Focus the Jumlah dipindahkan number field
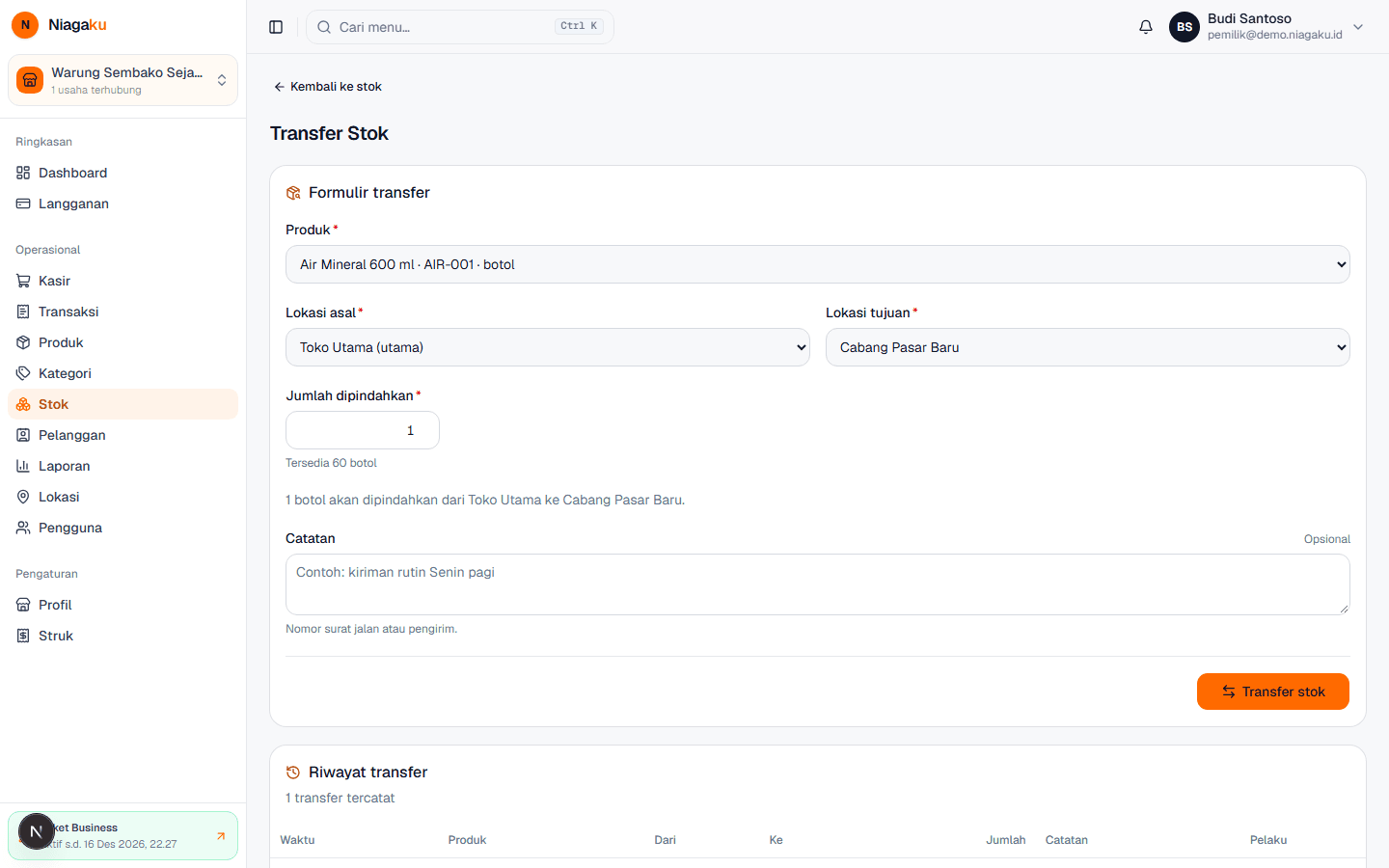 click(x=363, y=430)
